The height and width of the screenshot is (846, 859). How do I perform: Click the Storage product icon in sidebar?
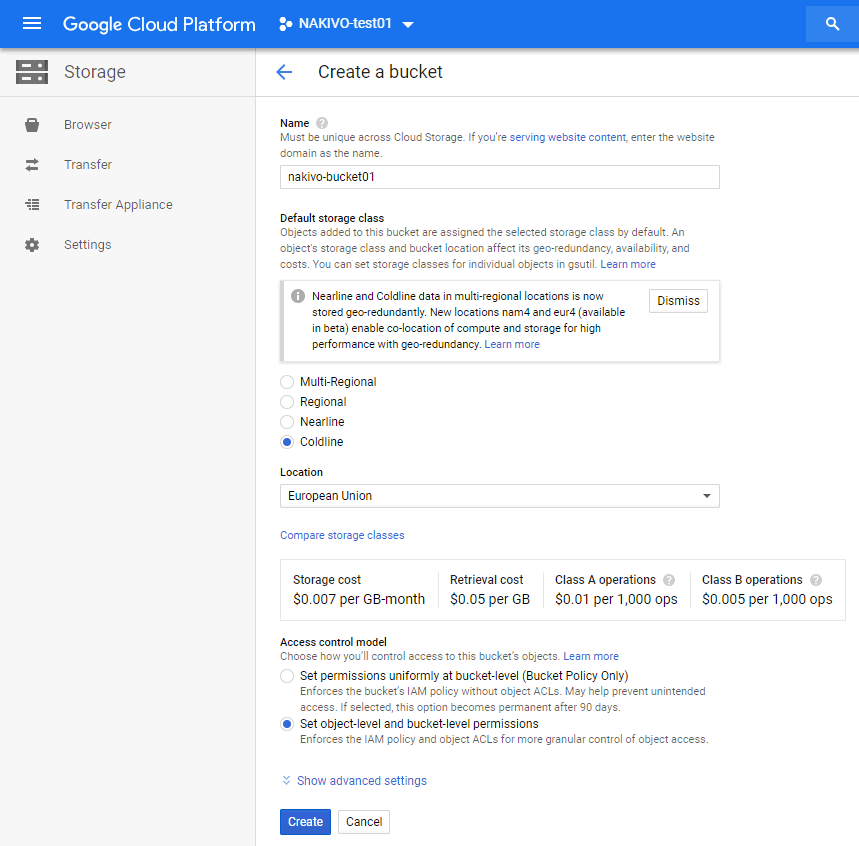coord(32,72)
